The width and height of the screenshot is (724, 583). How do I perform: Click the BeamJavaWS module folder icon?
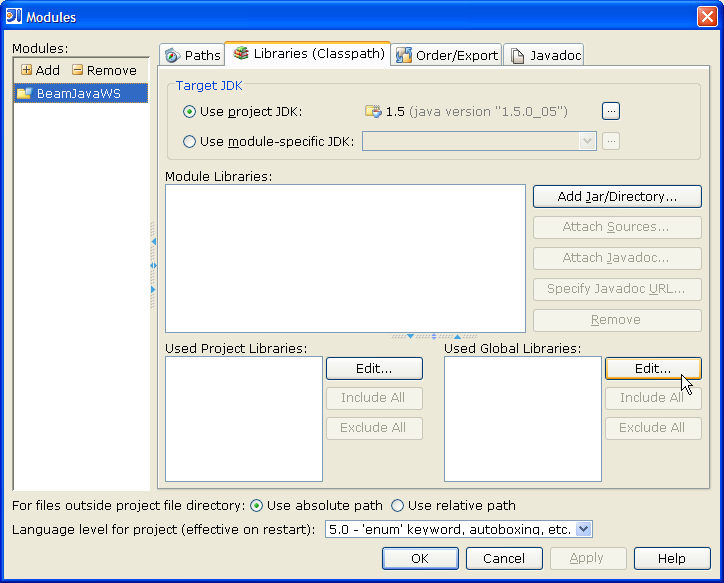24,93
